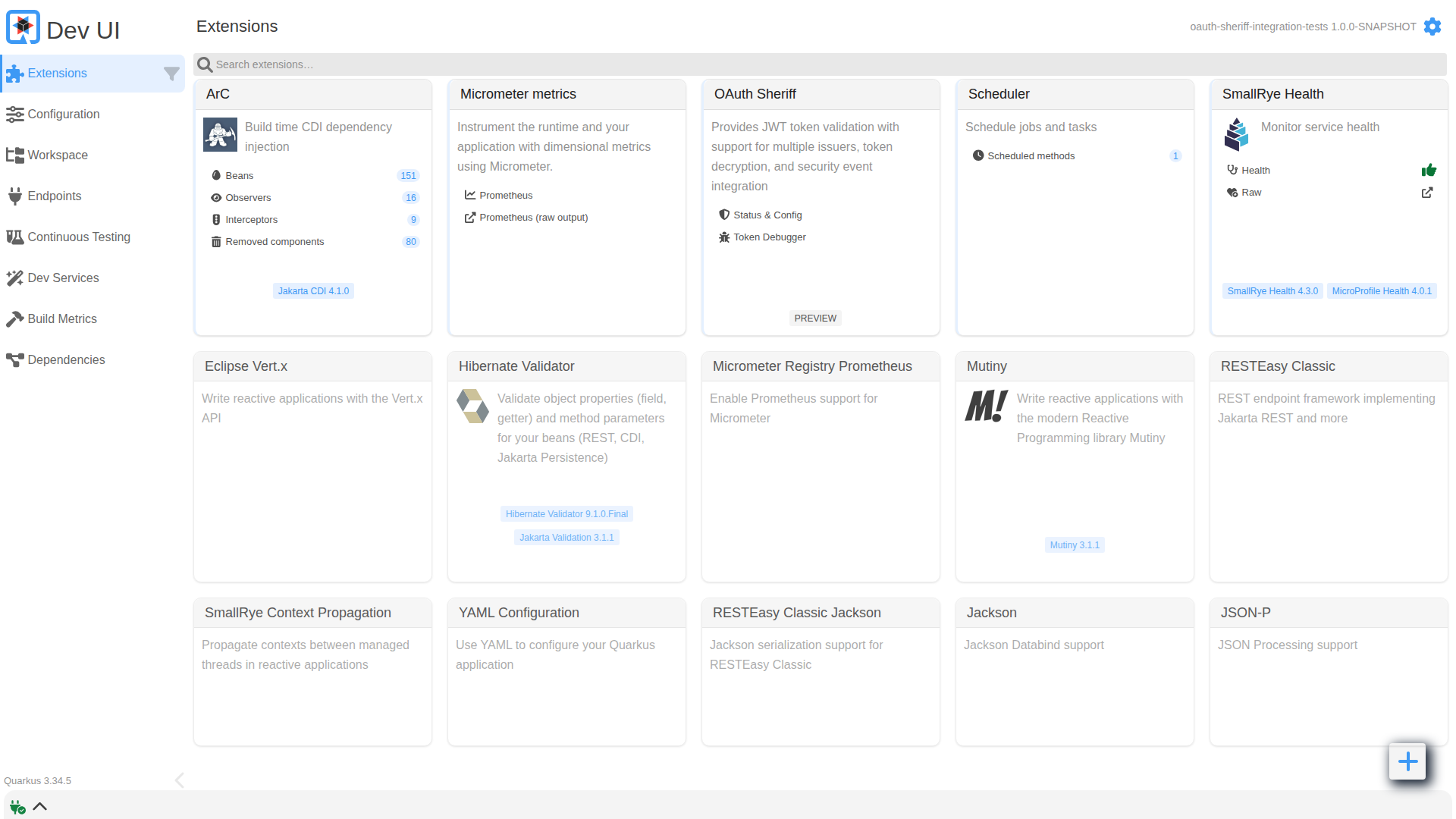Viewport: 1456px width, 819px height.
Task: Click the blue plus add-extension button
Action: pyautogui.click(x=1407, y=761)
